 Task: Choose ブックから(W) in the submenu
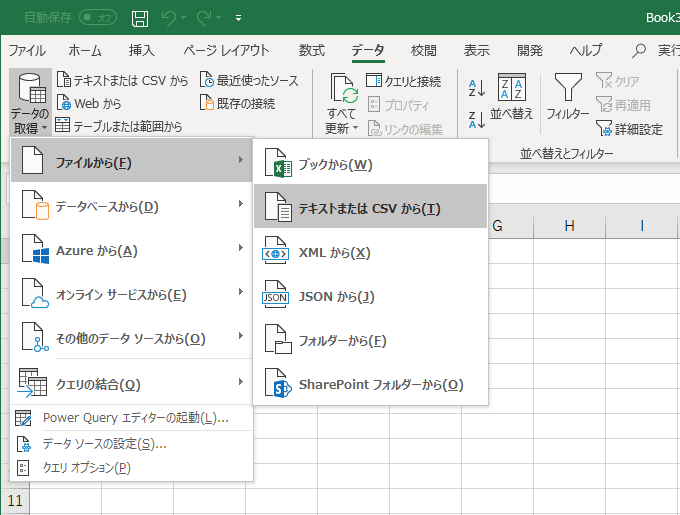click(371, 163)
